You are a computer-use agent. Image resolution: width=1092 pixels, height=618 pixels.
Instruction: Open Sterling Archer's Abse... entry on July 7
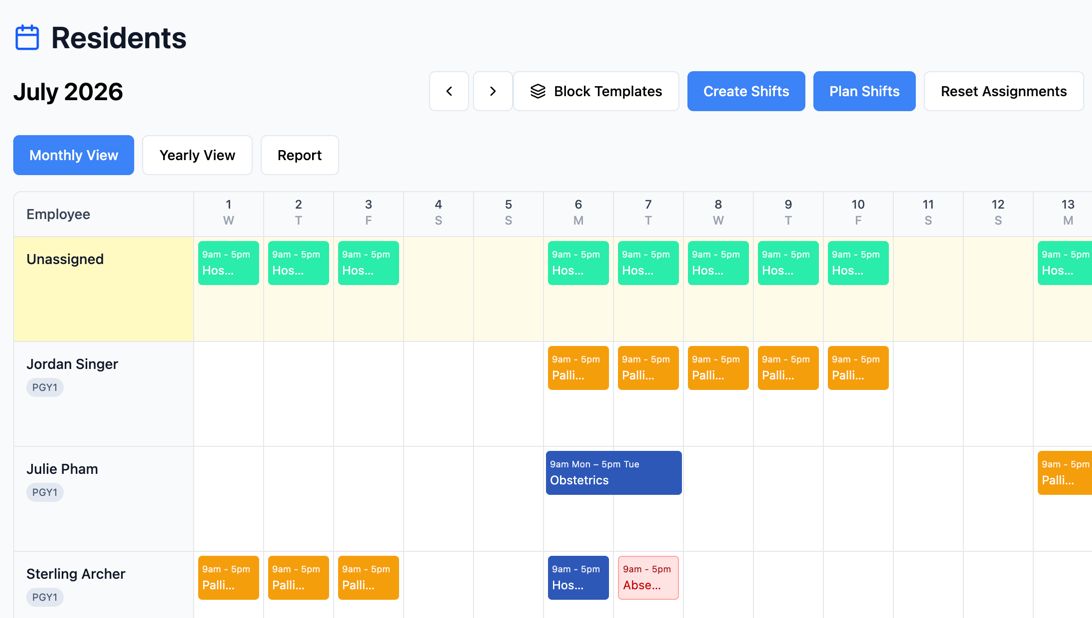[648, 578]
